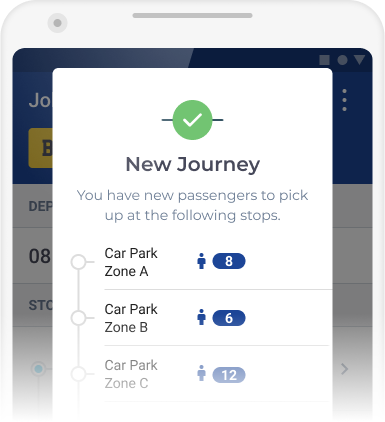Click the New Journey heading

coord(193,165)
